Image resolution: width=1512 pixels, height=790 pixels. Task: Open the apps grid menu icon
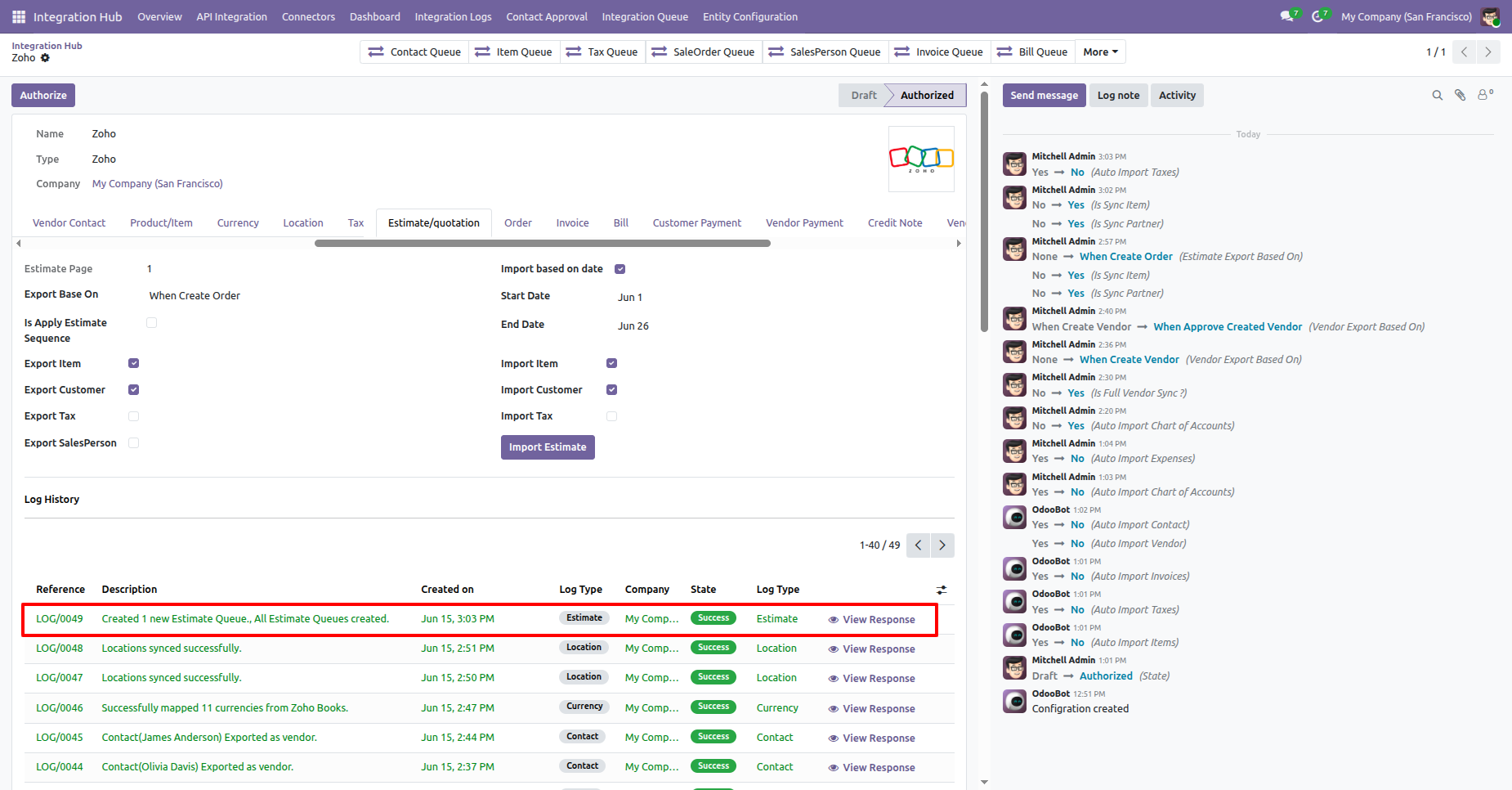coord(19,16)
